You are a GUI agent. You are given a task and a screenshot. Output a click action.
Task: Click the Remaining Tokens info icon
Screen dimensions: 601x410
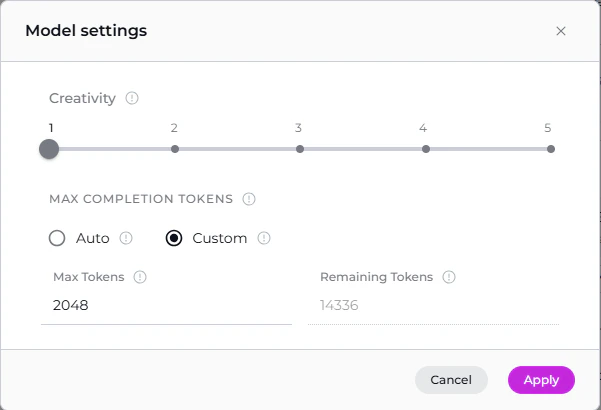coord(449,277)
